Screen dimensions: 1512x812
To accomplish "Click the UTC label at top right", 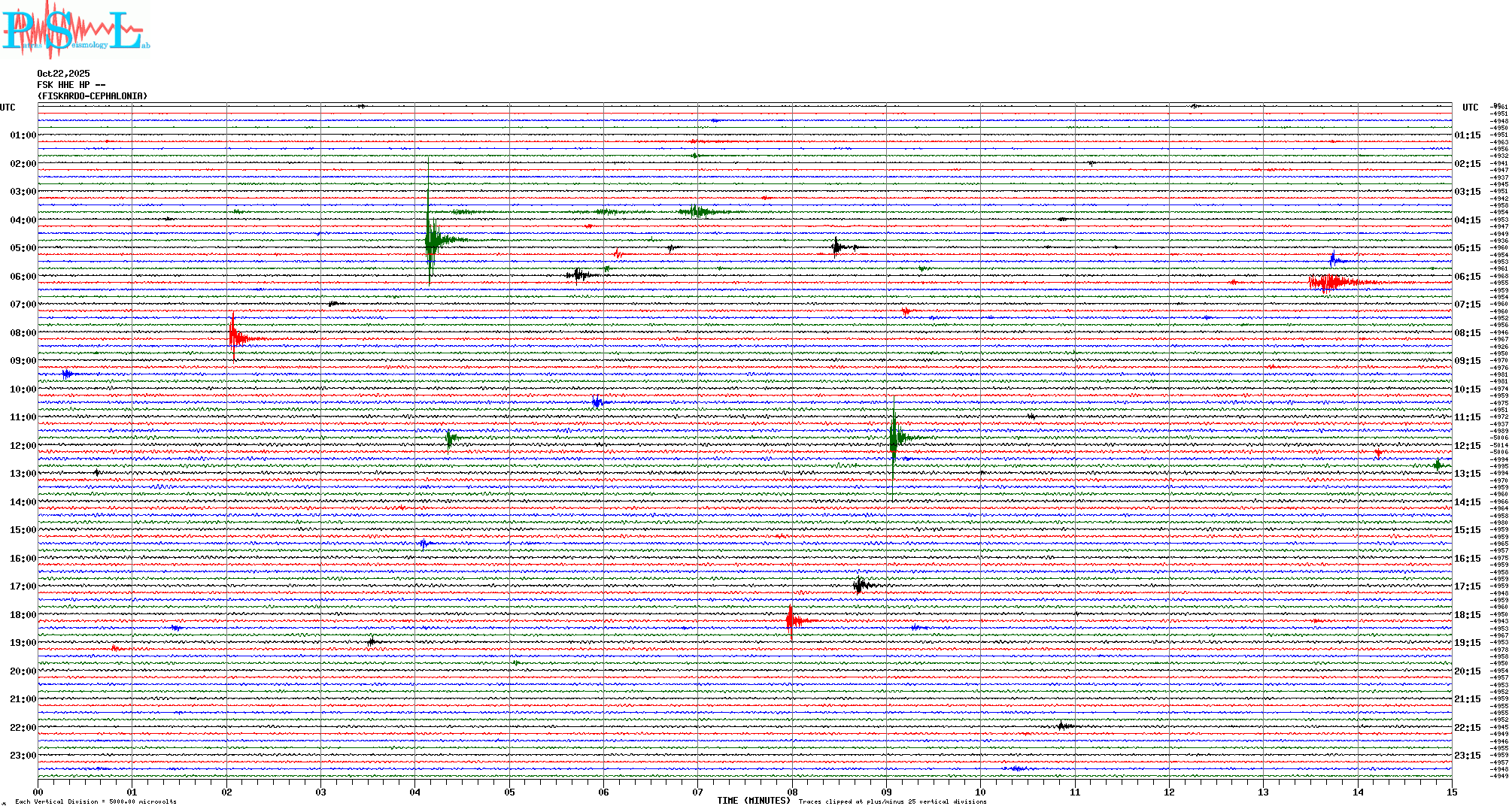I will 1470,108.
